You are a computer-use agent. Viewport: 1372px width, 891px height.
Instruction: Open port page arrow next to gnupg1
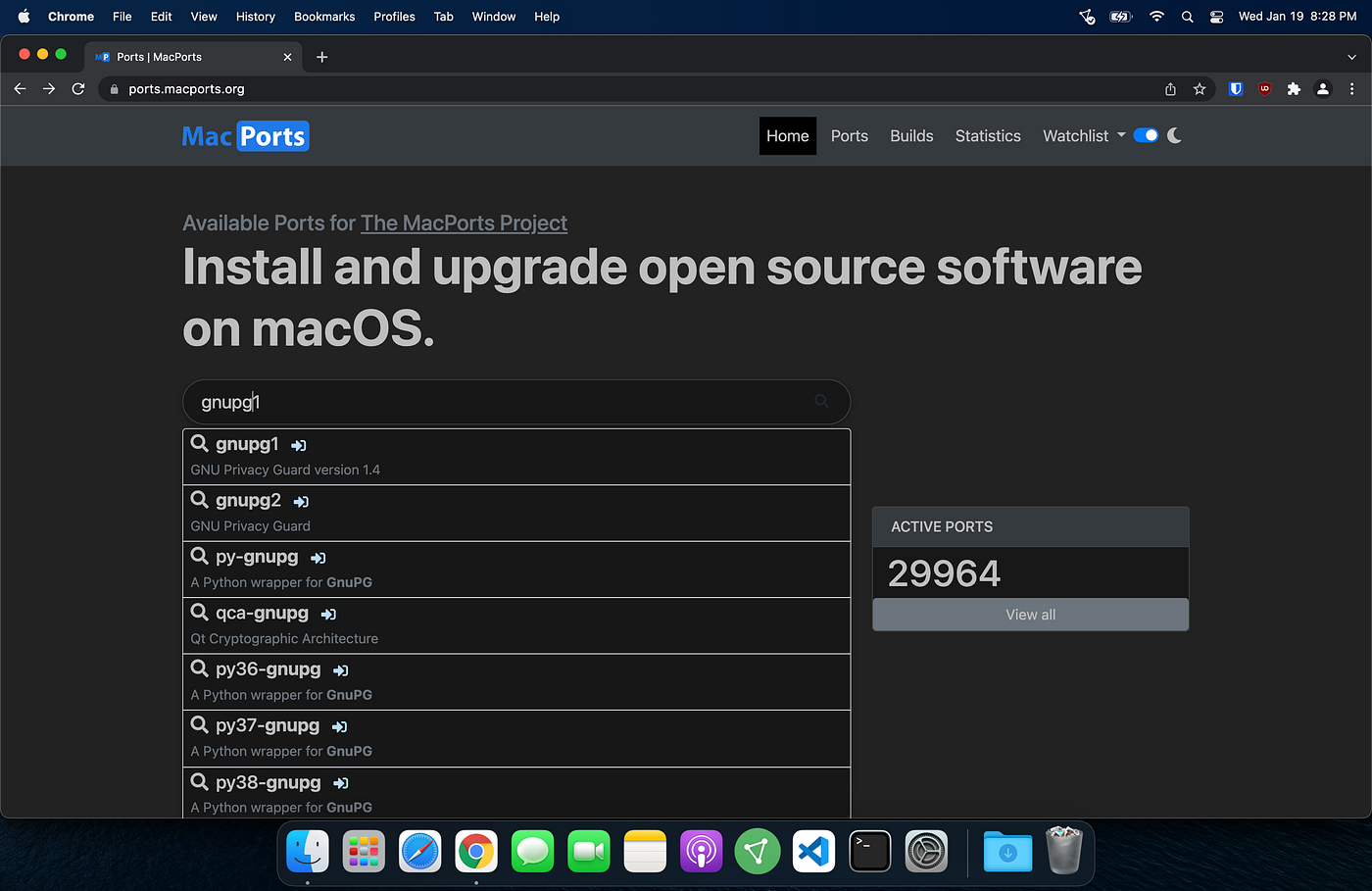pyautogui.click(x=299, y=445)
